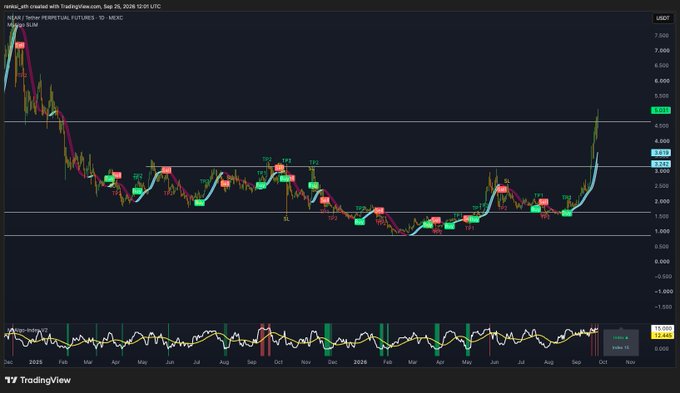This screenshot has width=680, height=393.
Task: Click the 7.500 price axis value
Action: pos(662,36)
